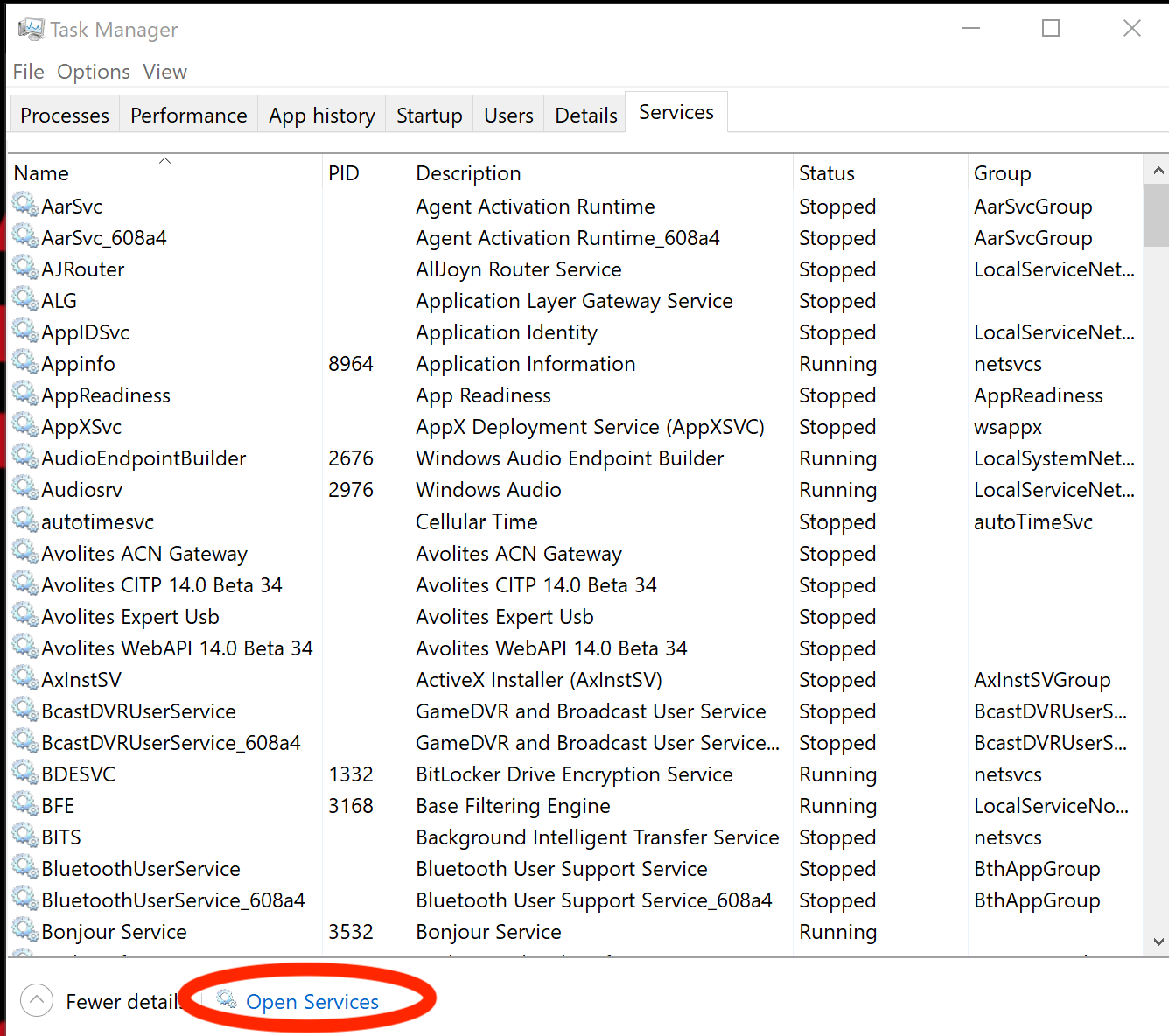Click PID 3168 for BFE
The image size is (1169, 1036).
(351, 805)
